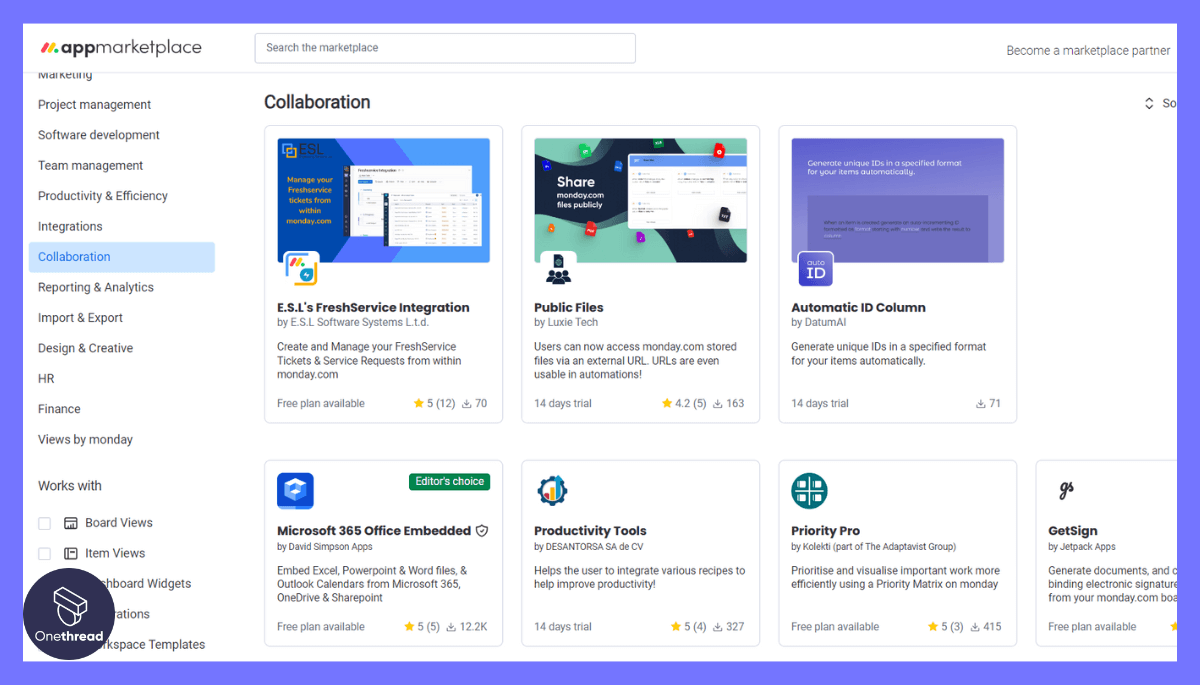Click the Onethread logo badge
This screenshot has width=1200, height=685.
68,616
